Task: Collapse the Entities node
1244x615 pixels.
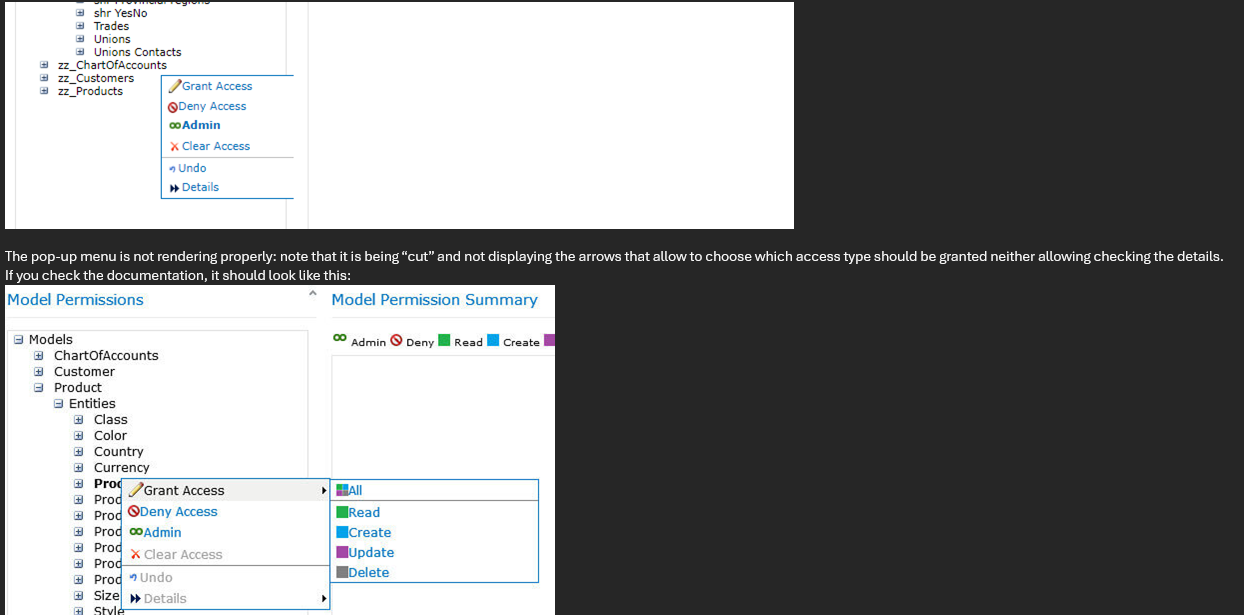Action: pyautogui.click(x=59, y=403)
